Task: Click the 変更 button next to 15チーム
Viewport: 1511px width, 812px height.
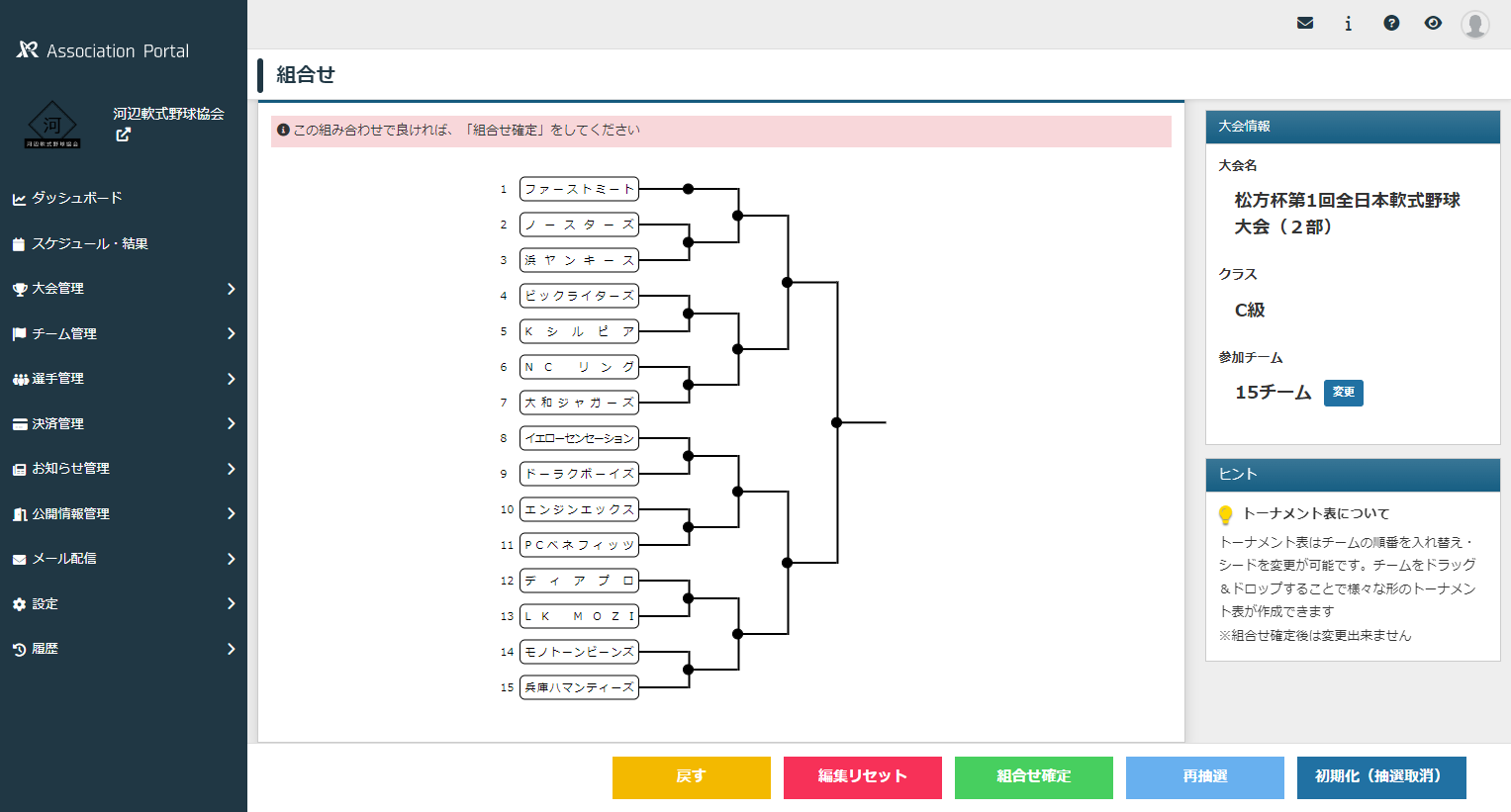Action: pos(1343,393)
